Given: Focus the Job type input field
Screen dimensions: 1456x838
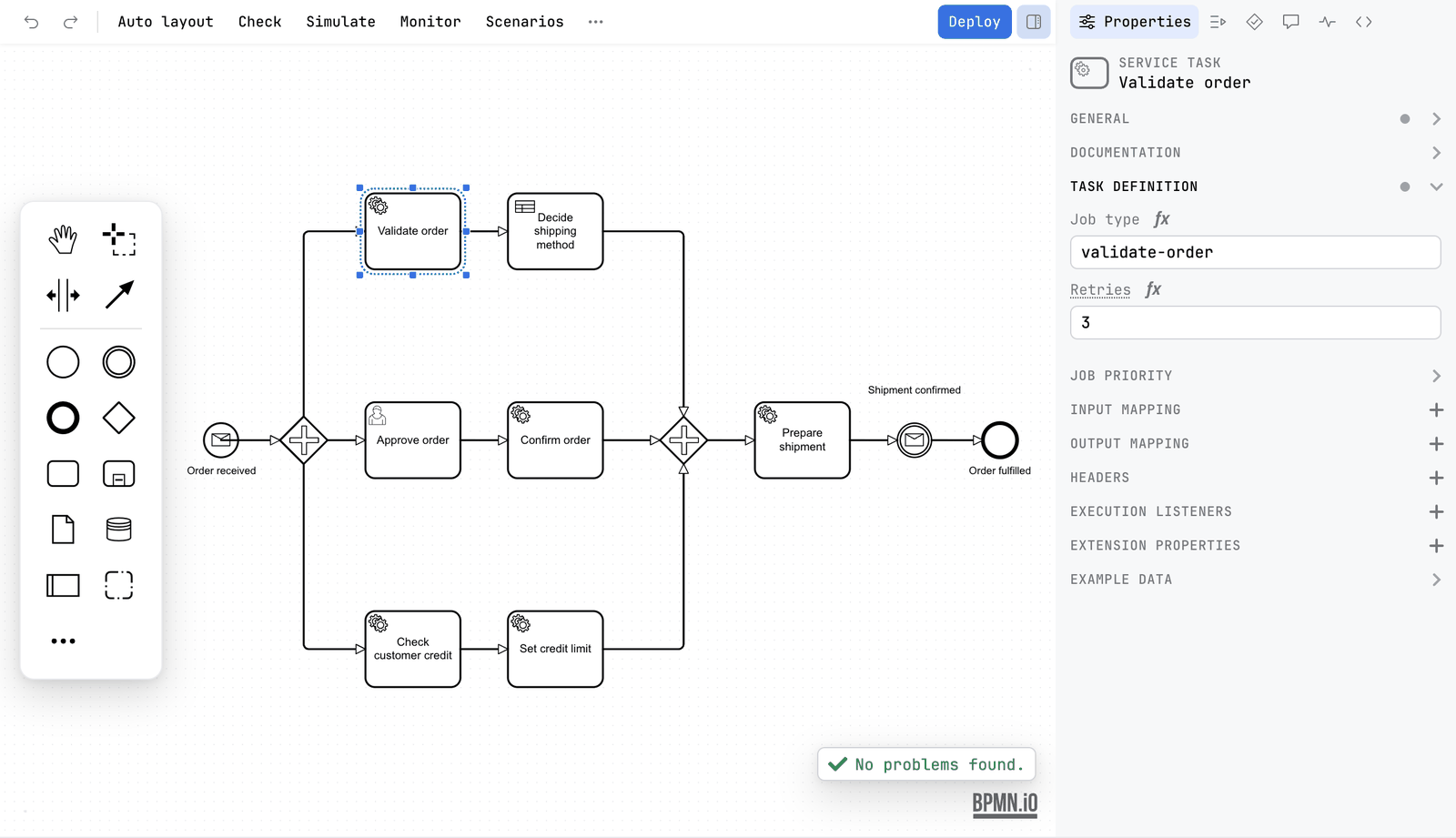Looking at the screenshot, I should coord(1256,252).
